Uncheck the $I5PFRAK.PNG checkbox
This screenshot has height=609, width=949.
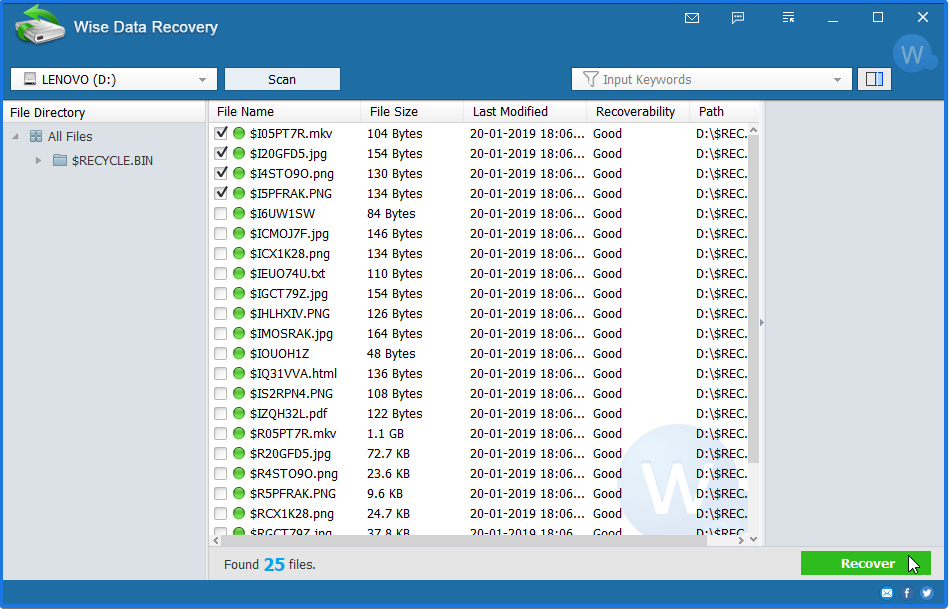pyautogui.click(x=221, y=193)
